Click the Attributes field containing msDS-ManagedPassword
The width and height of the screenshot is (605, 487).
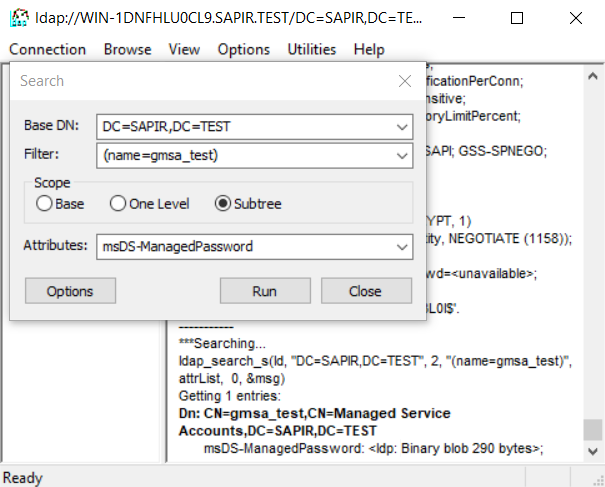click(x=245, y=246)
